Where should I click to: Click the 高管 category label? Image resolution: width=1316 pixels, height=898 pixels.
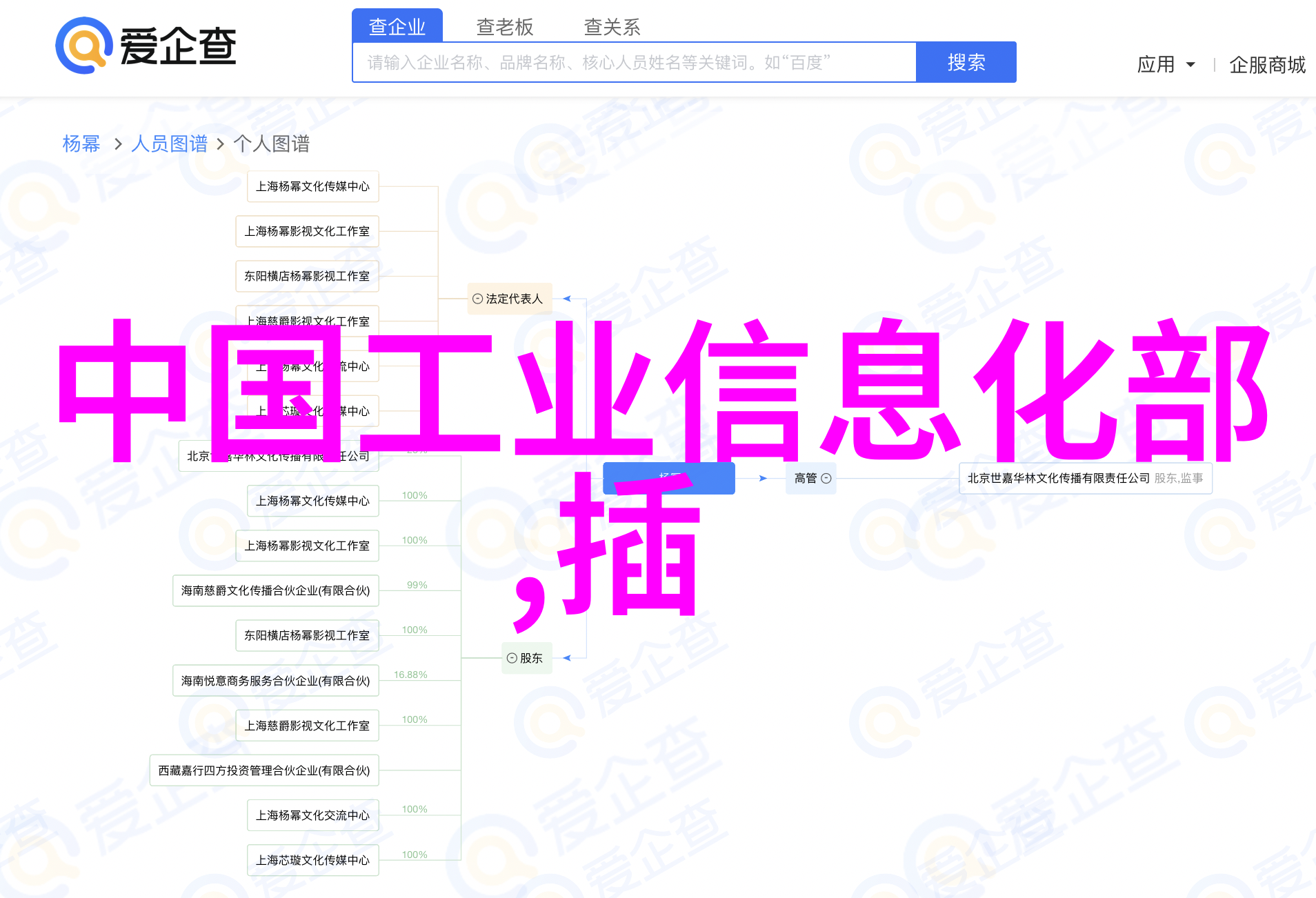point(805,478)
